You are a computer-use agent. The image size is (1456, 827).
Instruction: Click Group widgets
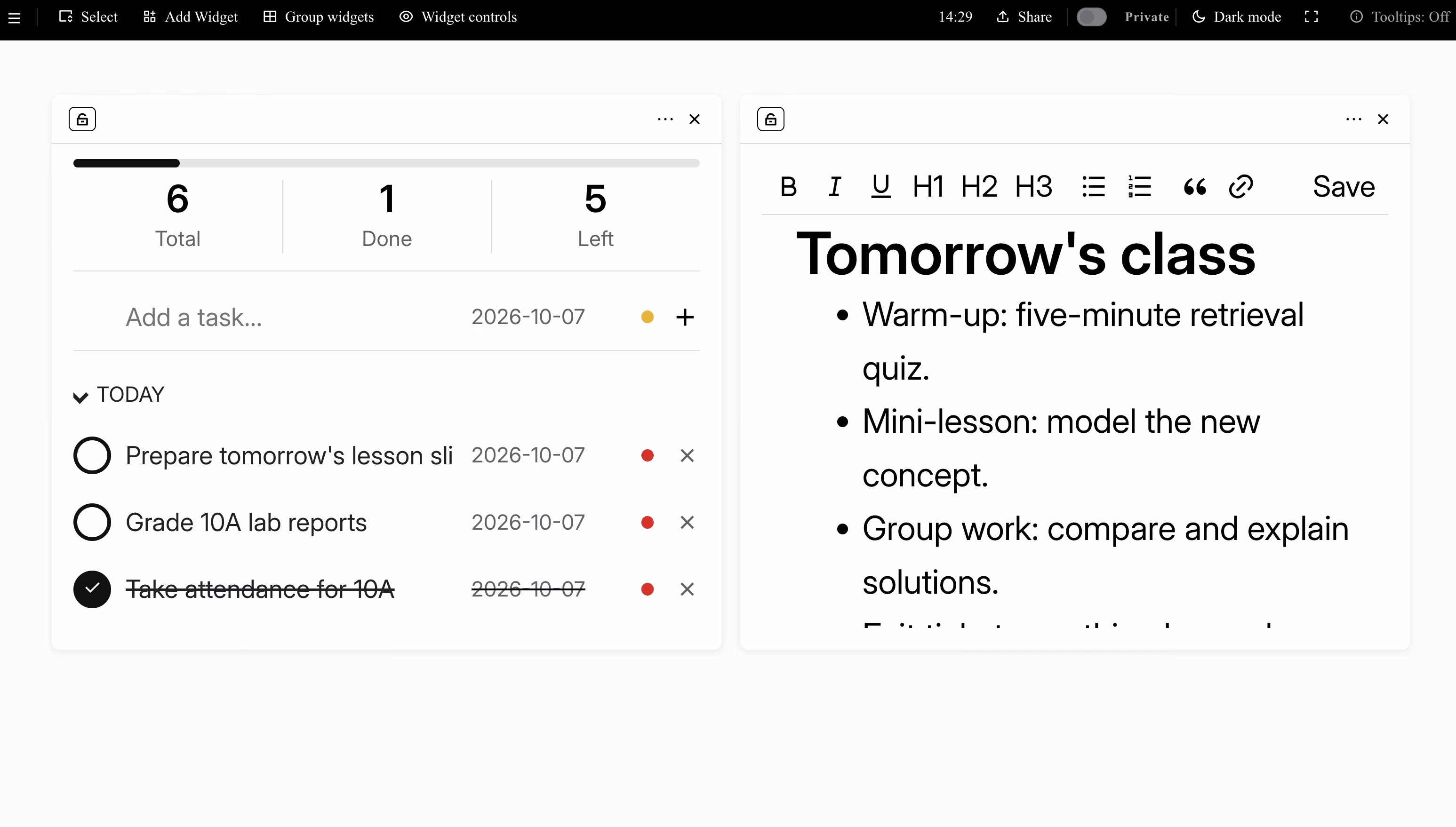click(319, 17)
